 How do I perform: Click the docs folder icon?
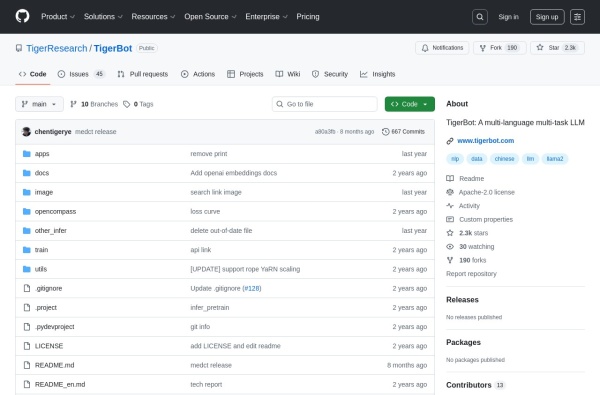(x=26, y=173)
